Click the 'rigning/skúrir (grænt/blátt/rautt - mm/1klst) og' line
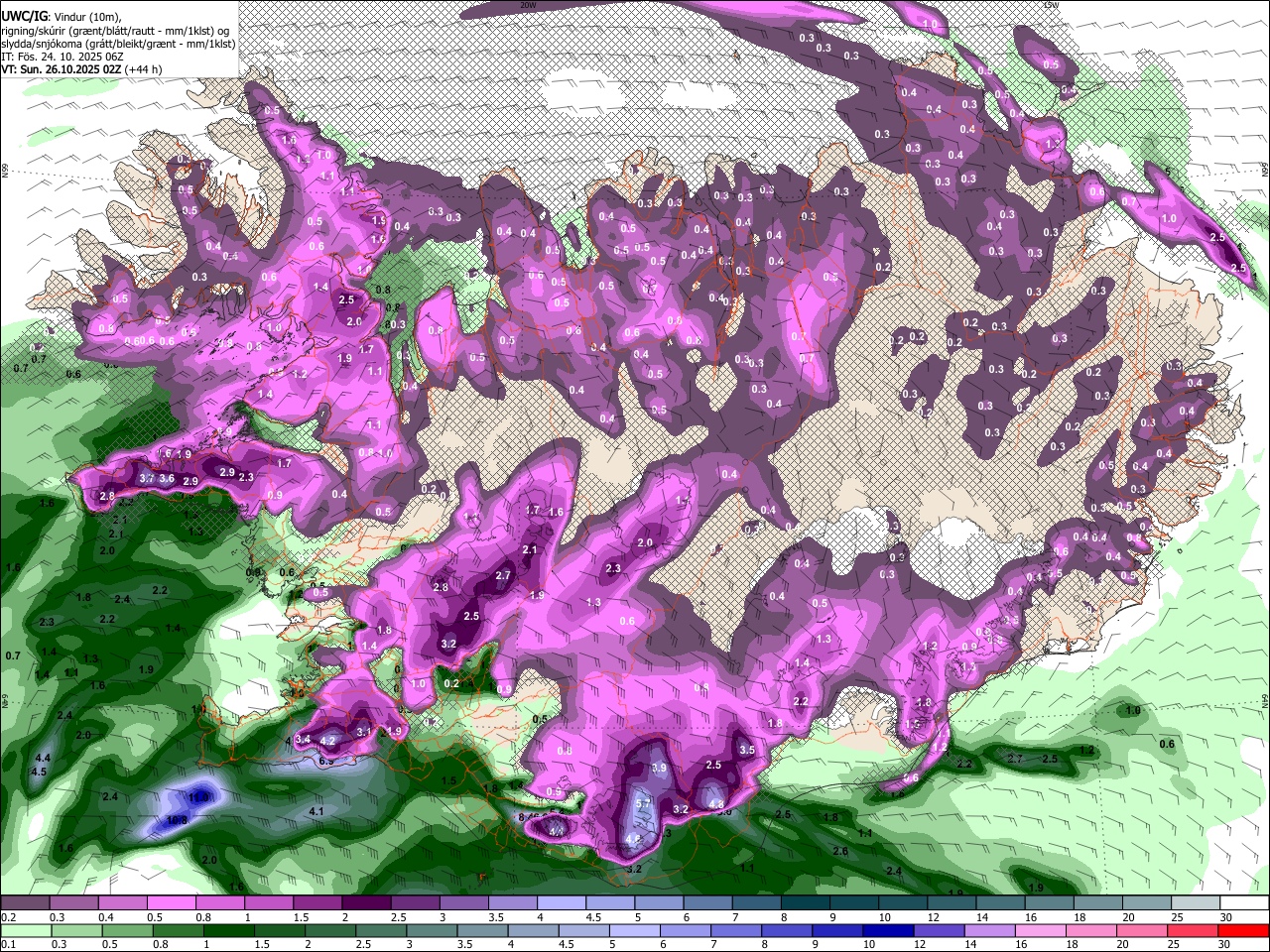Screen dimensions: 1270x952 [115, 31]
